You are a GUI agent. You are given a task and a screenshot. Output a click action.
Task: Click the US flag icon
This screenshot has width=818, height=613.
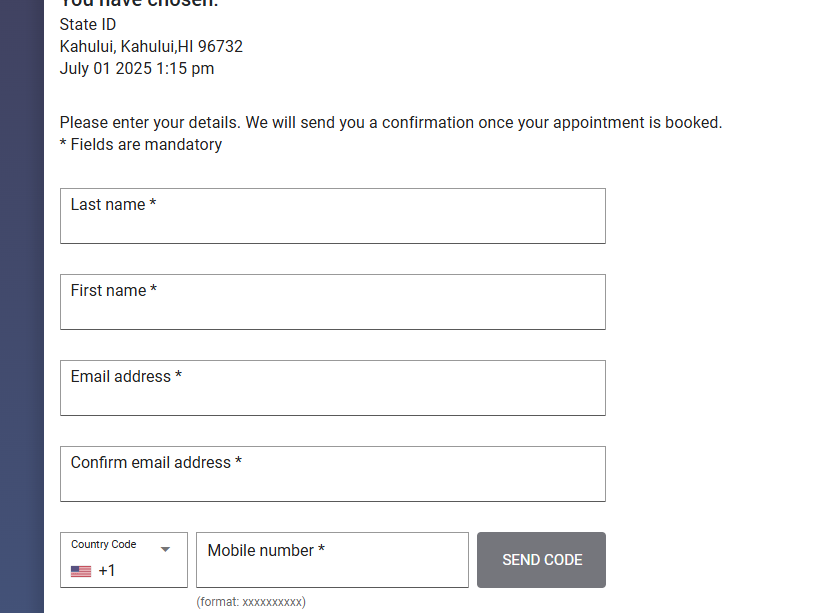[x=81, y=571]
